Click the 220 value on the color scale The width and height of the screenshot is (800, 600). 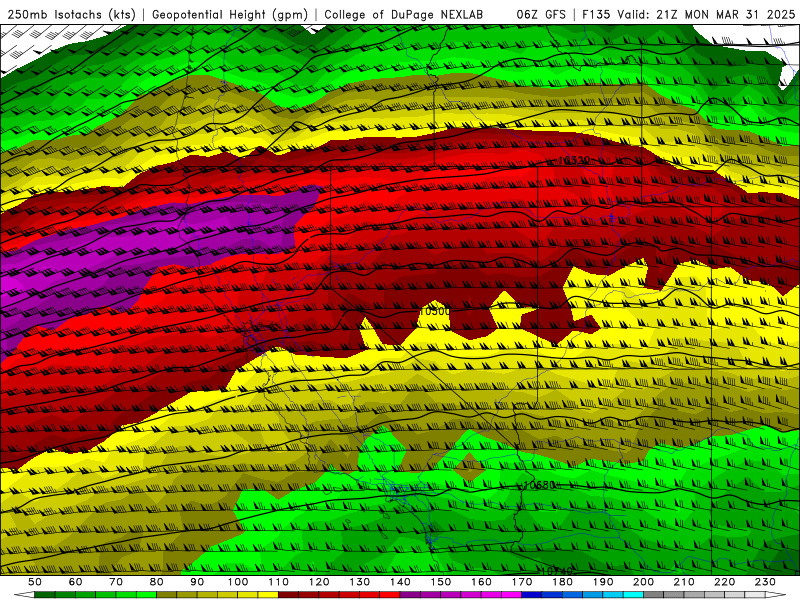(724, 582)
